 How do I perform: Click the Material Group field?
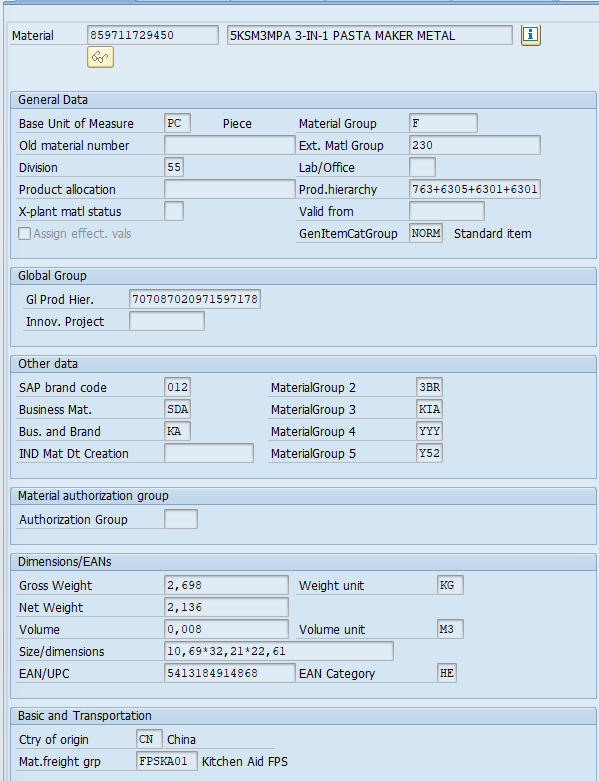443,124
